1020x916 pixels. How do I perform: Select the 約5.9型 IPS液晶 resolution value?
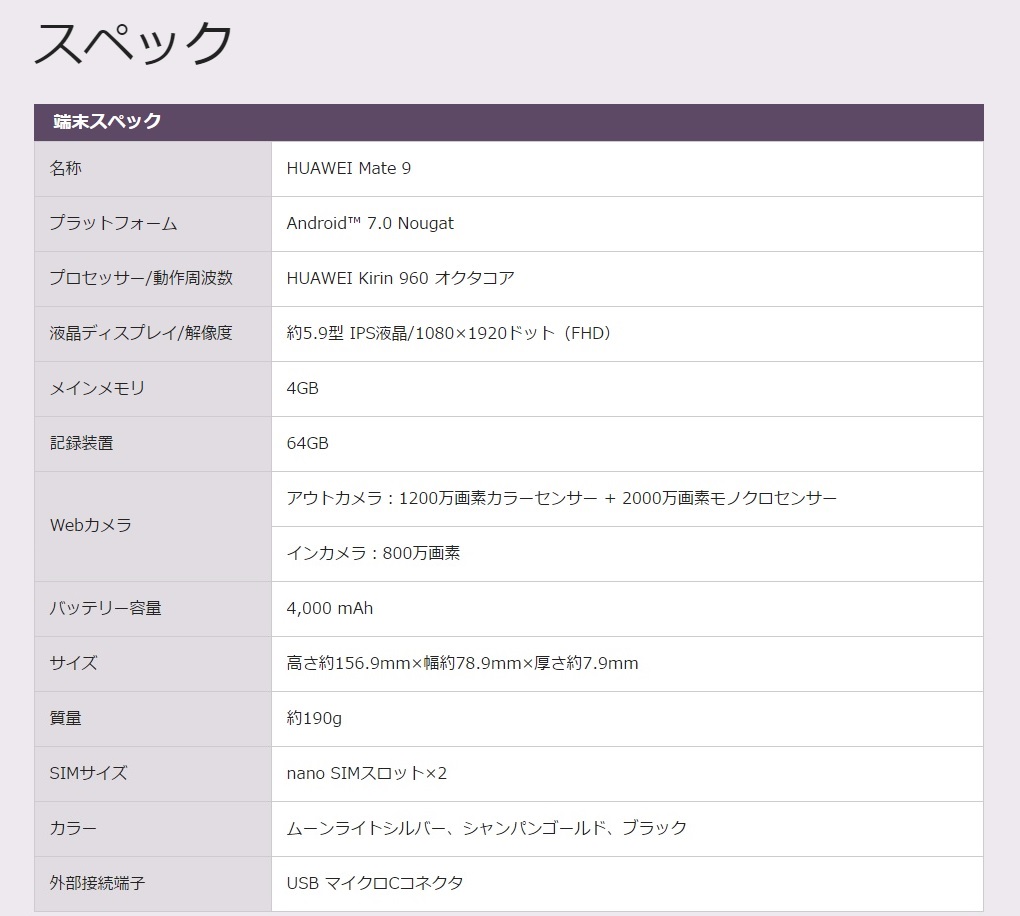click(x=450, y=333)
